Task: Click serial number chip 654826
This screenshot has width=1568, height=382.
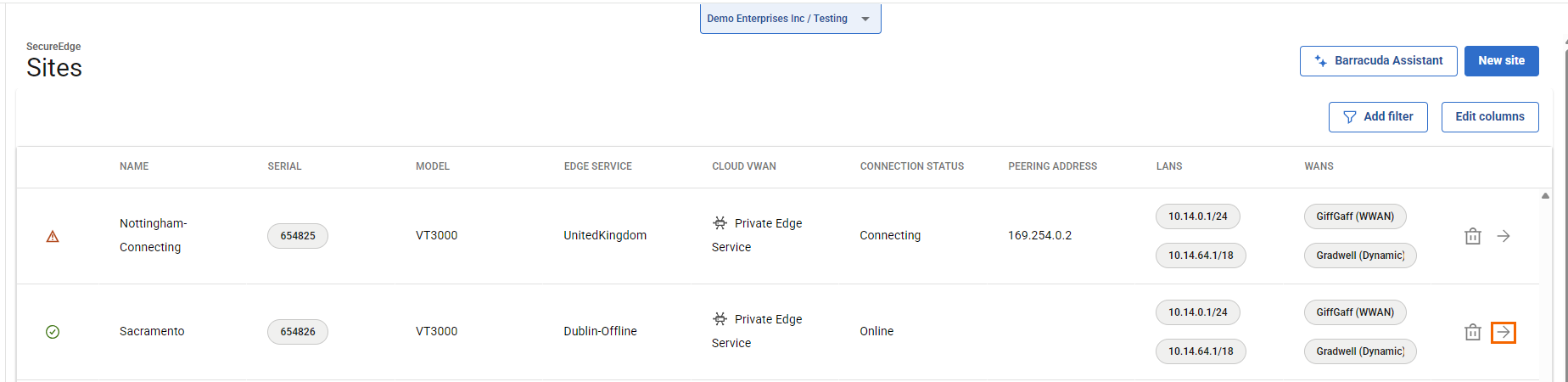Action: coord(298,332)
